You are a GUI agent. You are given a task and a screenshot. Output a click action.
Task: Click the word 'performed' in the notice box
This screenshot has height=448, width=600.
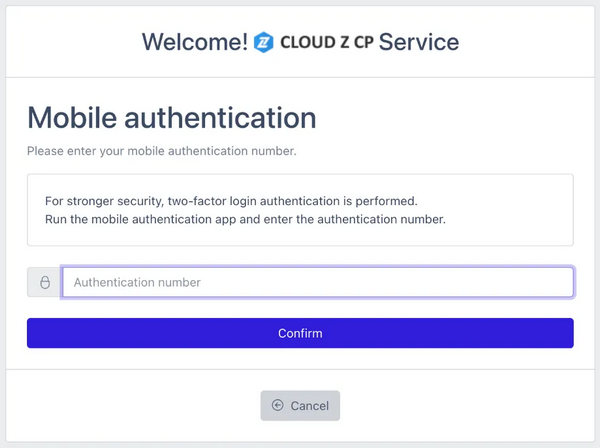(x=385, y=201)
